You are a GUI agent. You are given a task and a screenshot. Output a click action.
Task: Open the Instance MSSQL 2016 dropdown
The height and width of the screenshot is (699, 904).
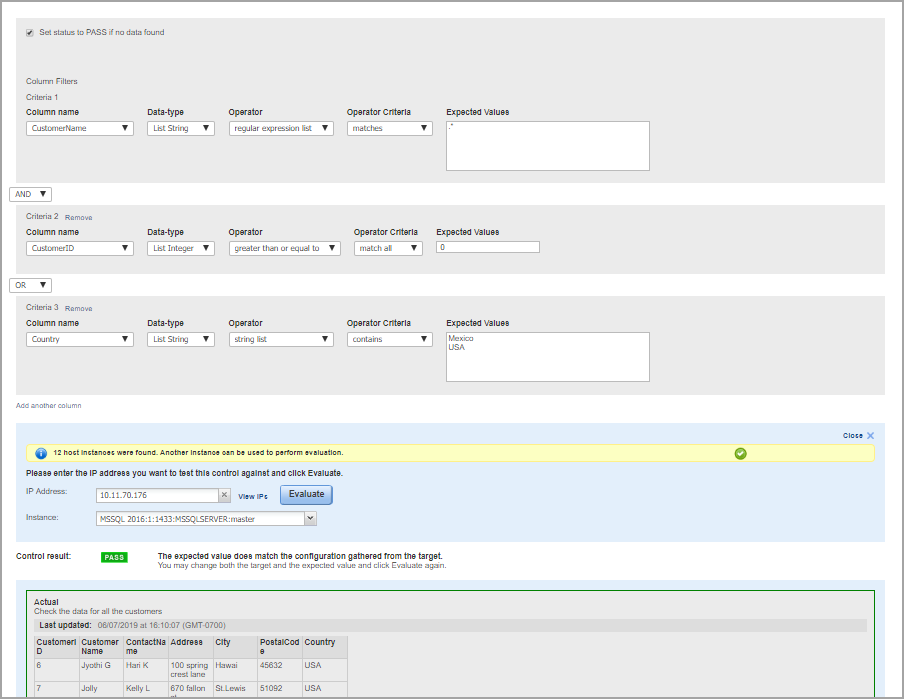tap(207, 519)
